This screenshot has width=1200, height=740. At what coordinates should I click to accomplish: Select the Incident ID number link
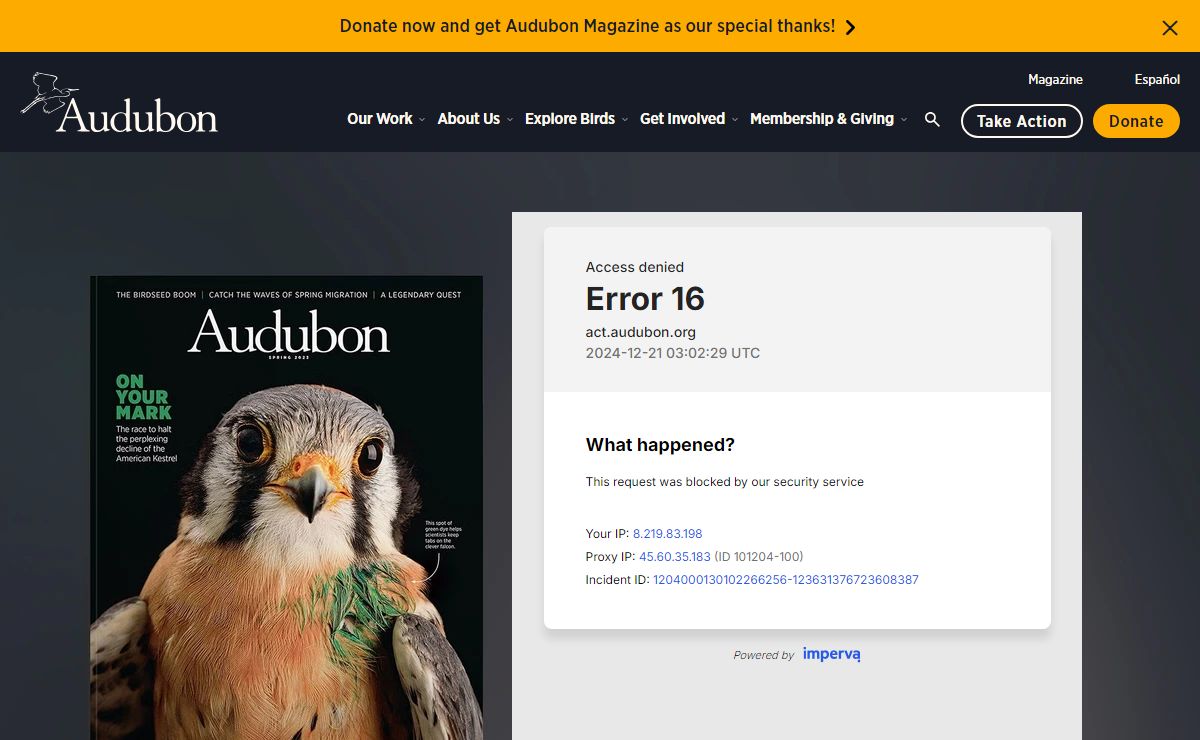(786, 580)
